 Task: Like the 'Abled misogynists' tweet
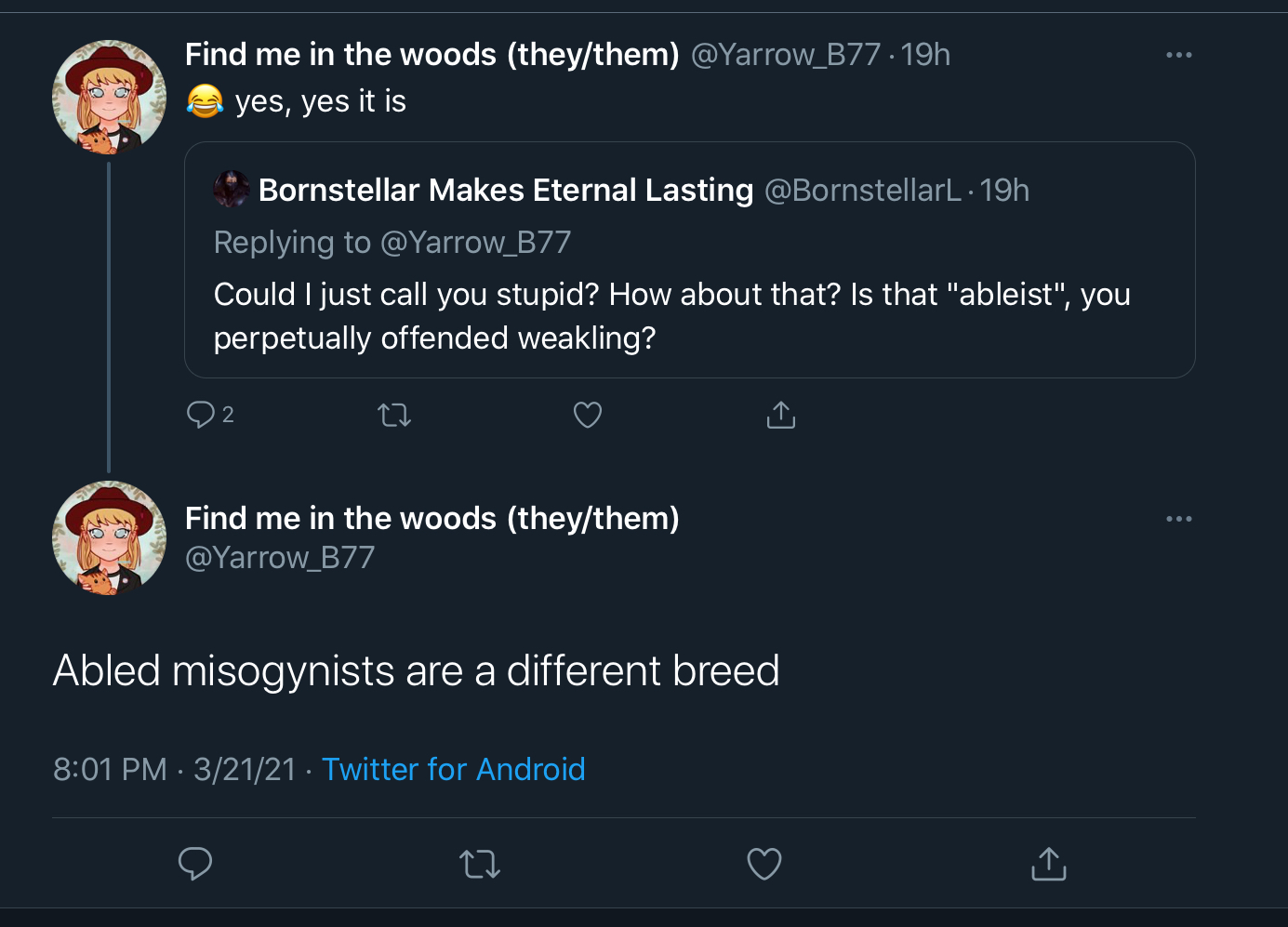(764, 864)
